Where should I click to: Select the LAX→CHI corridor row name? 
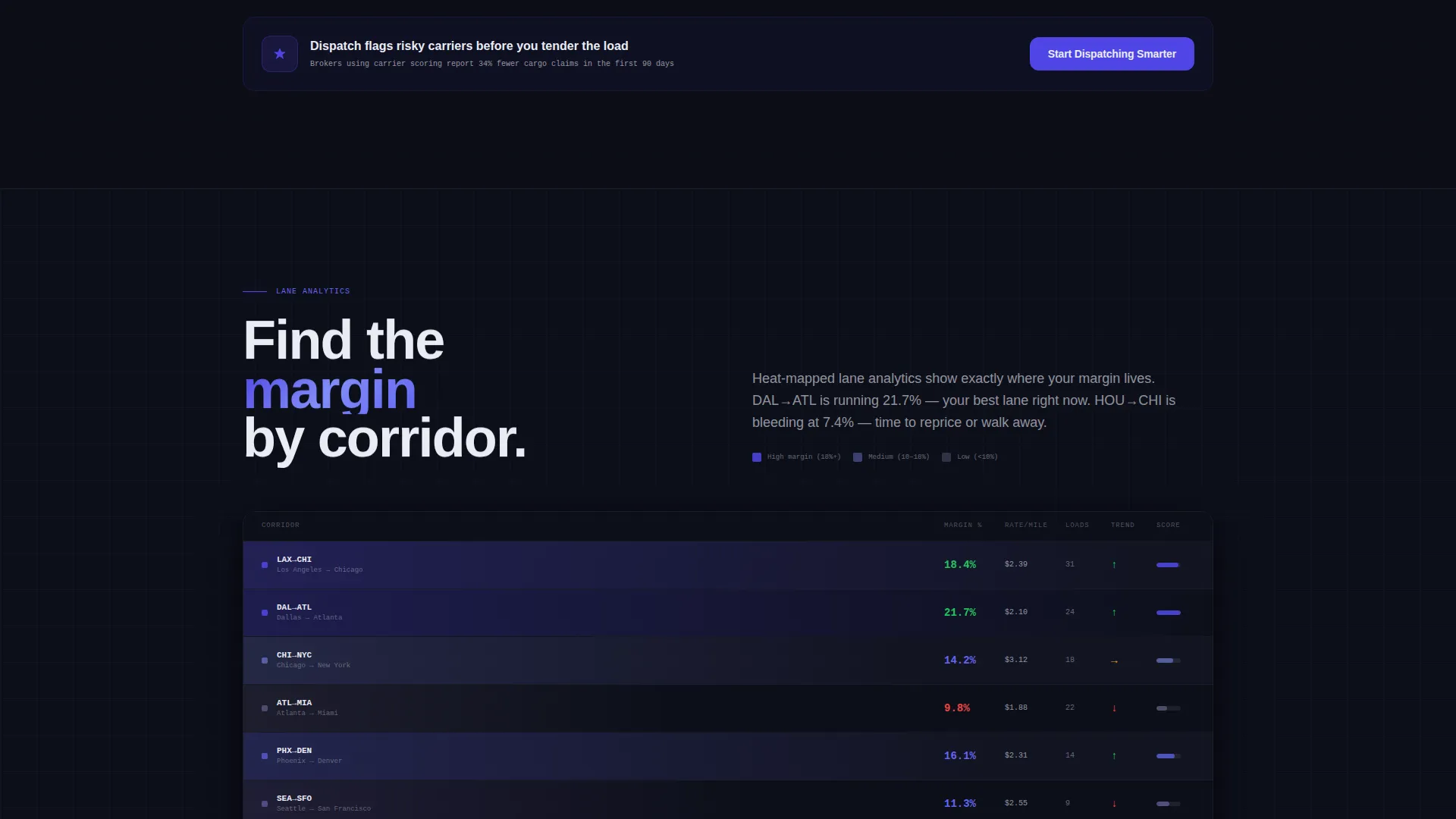(294, 560)
